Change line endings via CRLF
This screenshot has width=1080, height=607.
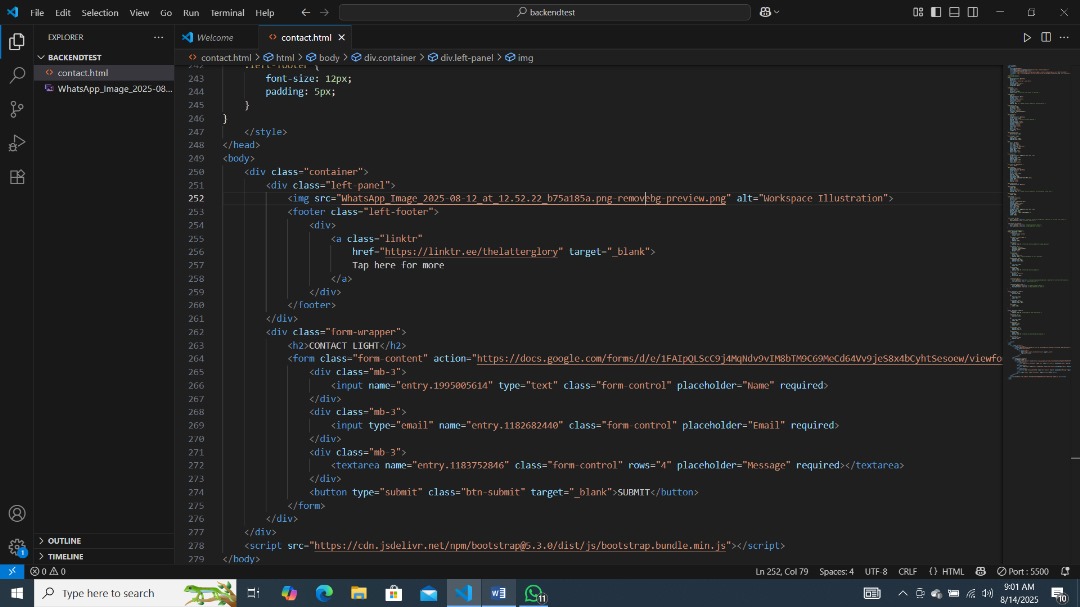(x=907, y=571)
